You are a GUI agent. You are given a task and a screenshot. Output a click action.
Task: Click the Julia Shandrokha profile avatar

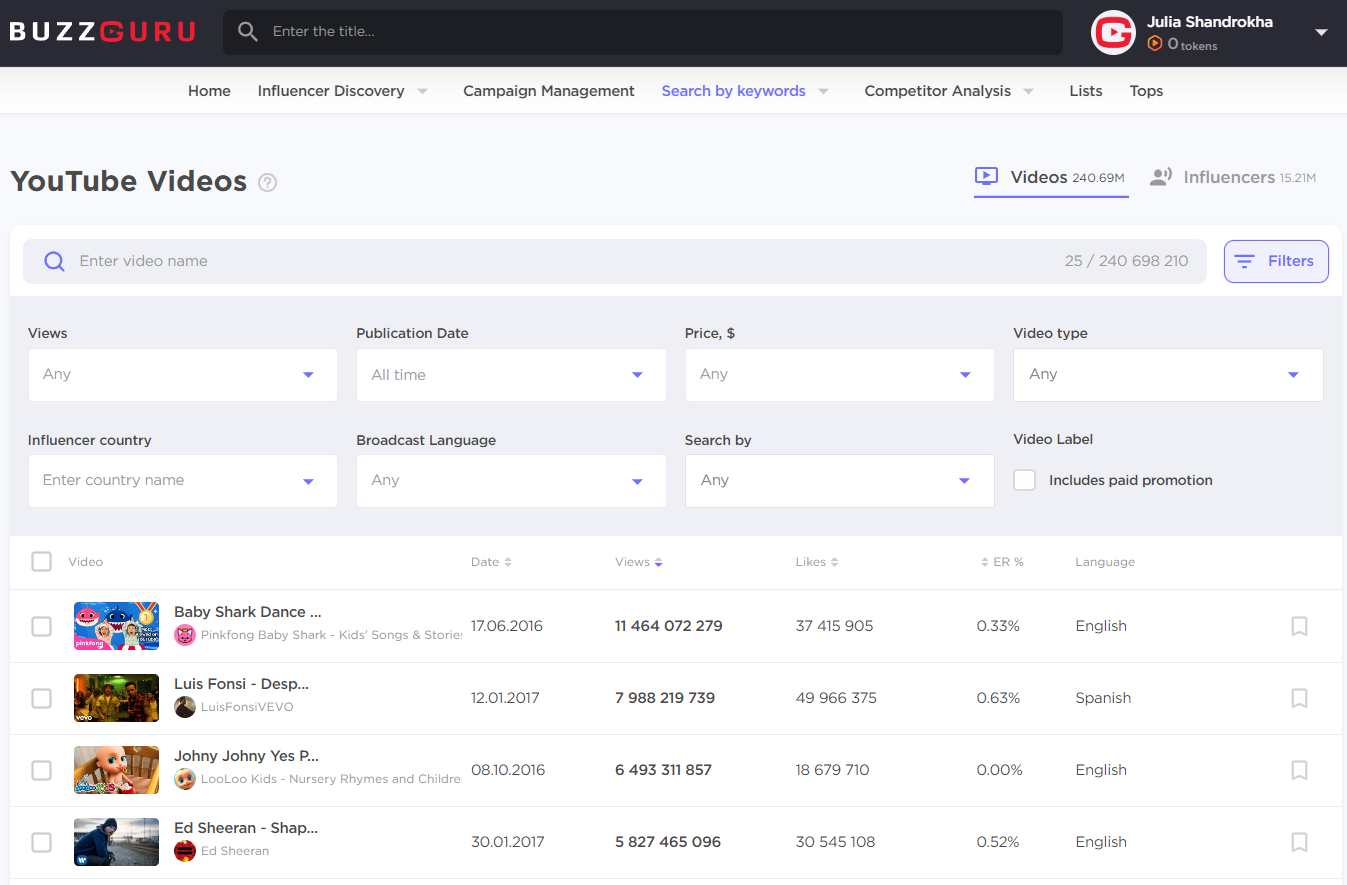coord(1113,33)
